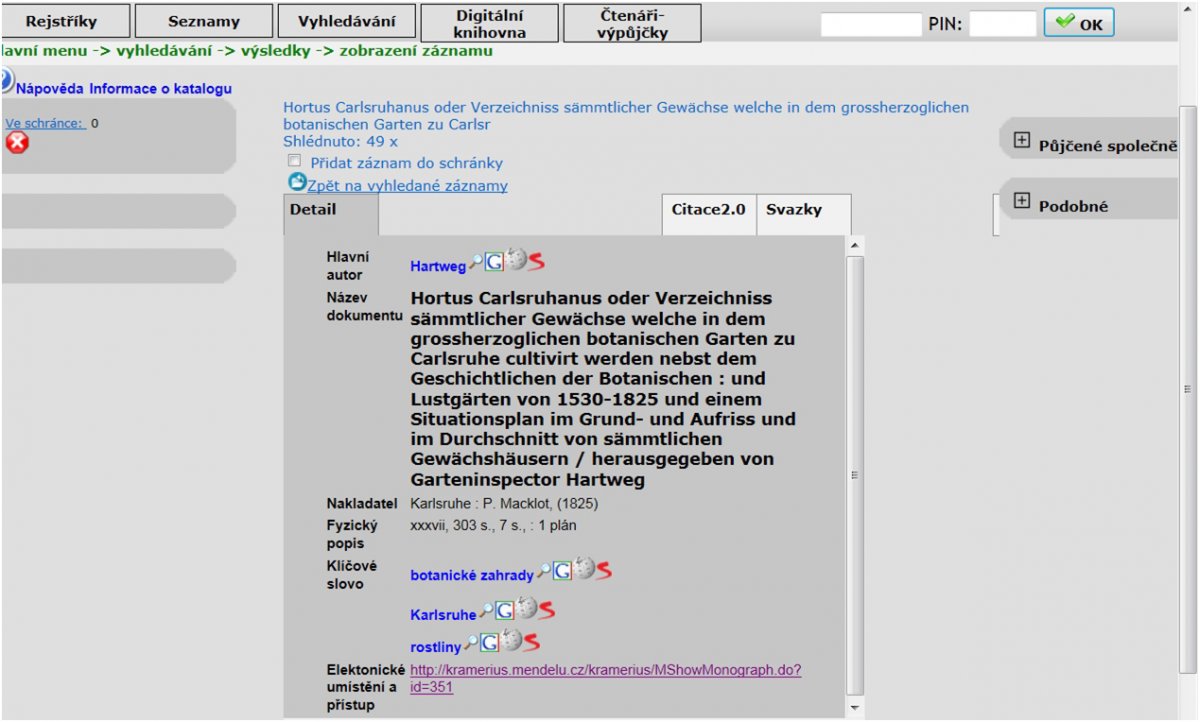Click the PIN input field

[1002, 24]
